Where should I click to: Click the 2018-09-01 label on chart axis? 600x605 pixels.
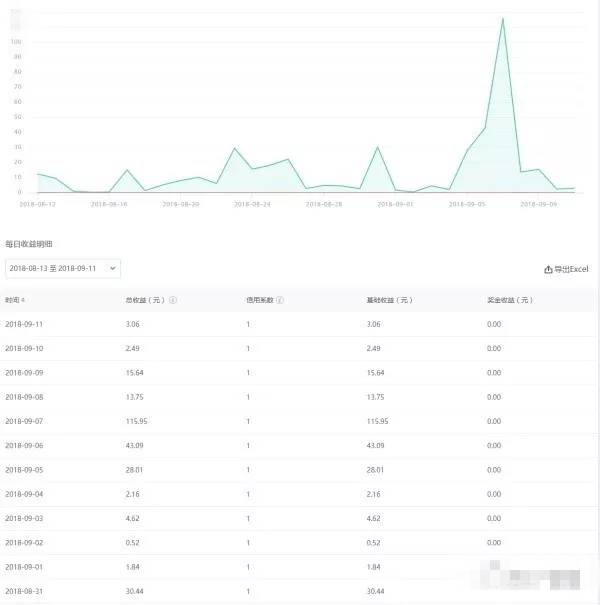coord(395,204)
